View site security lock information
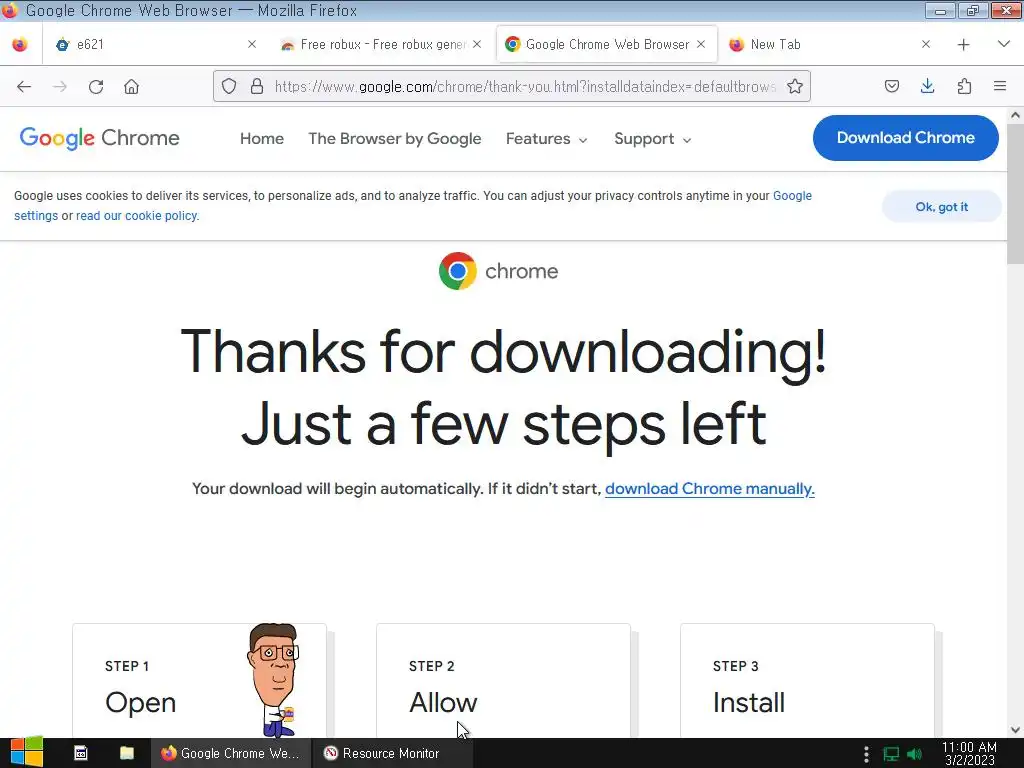 click(x=257, y=86)
